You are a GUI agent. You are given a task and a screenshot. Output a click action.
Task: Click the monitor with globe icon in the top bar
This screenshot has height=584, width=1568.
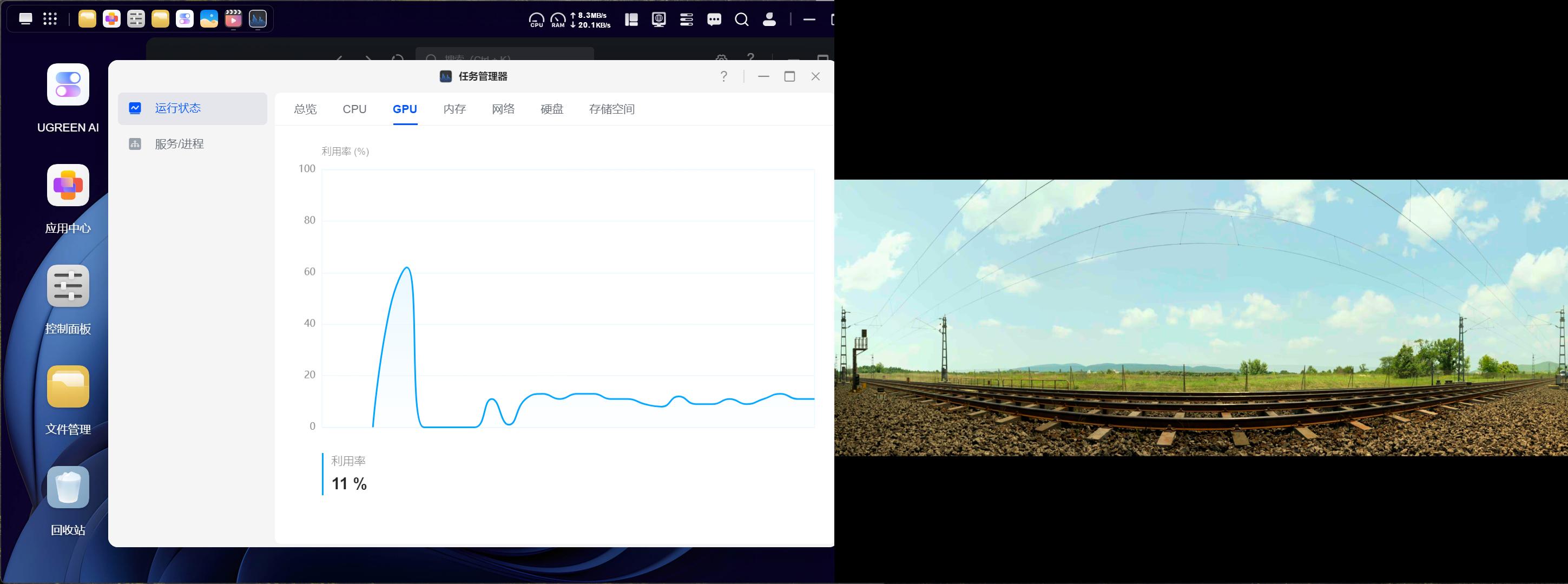tap(658, 19)
